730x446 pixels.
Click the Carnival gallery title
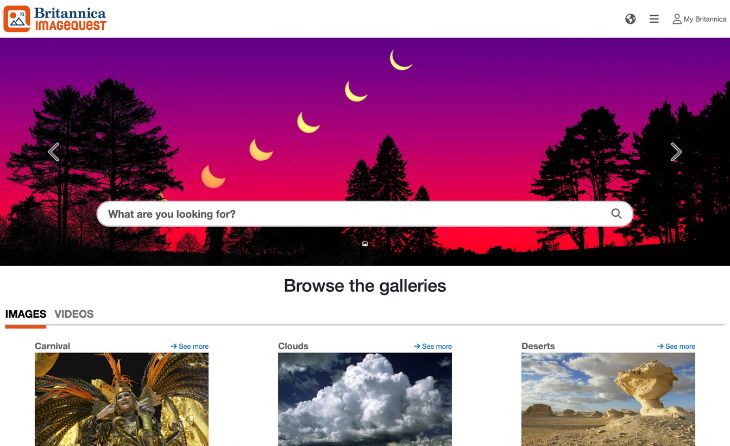(52, 346)
